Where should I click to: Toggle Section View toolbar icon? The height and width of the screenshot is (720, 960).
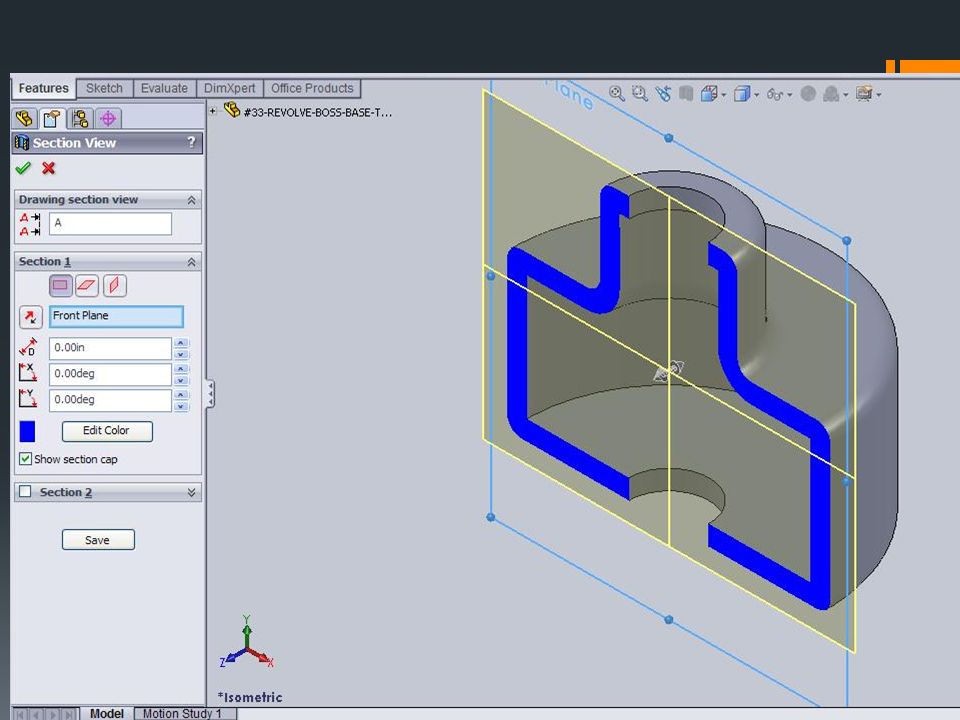click(x=686, y=94)
